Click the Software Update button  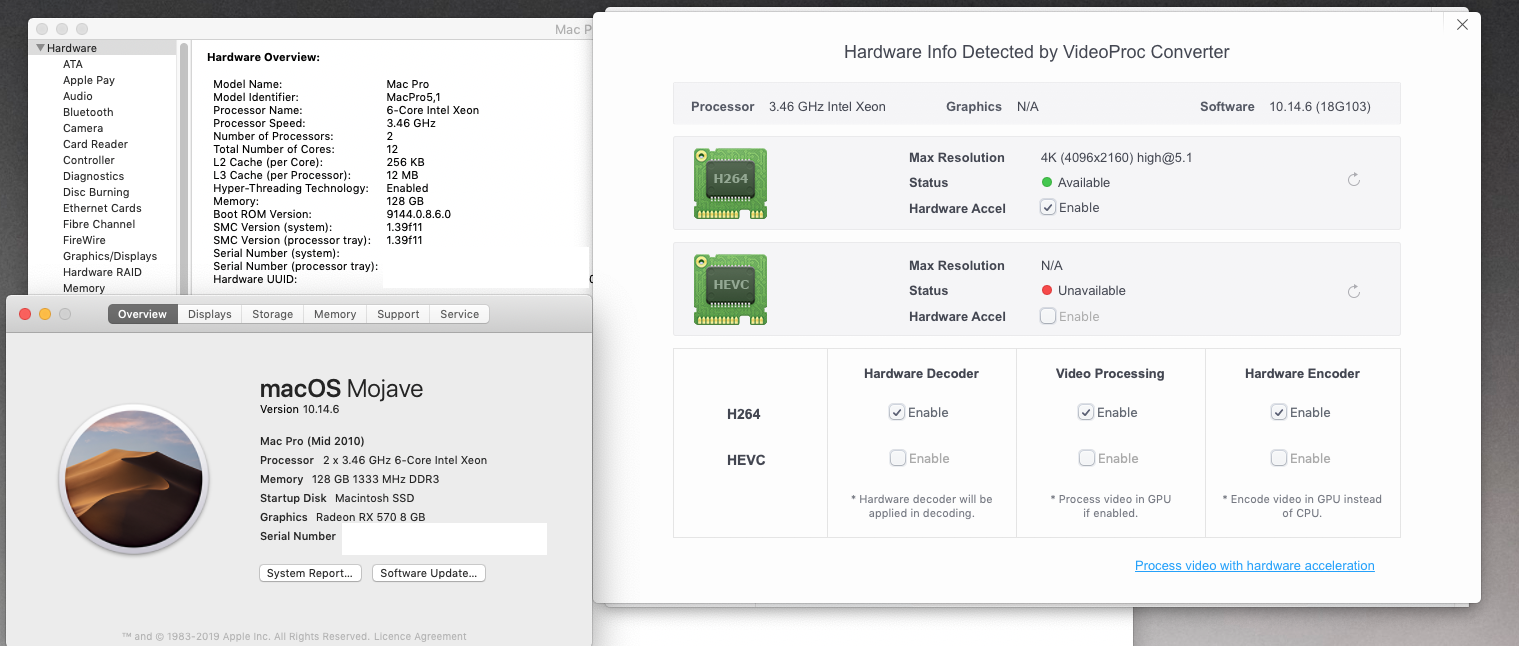(x=429, y=573)
